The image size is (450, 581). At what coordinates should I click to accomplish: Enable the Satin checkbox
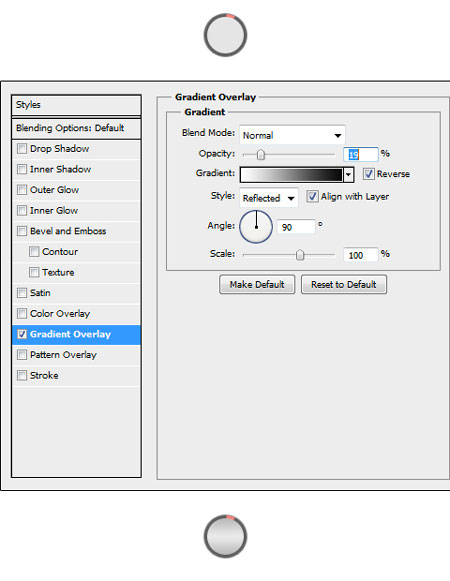22,293
